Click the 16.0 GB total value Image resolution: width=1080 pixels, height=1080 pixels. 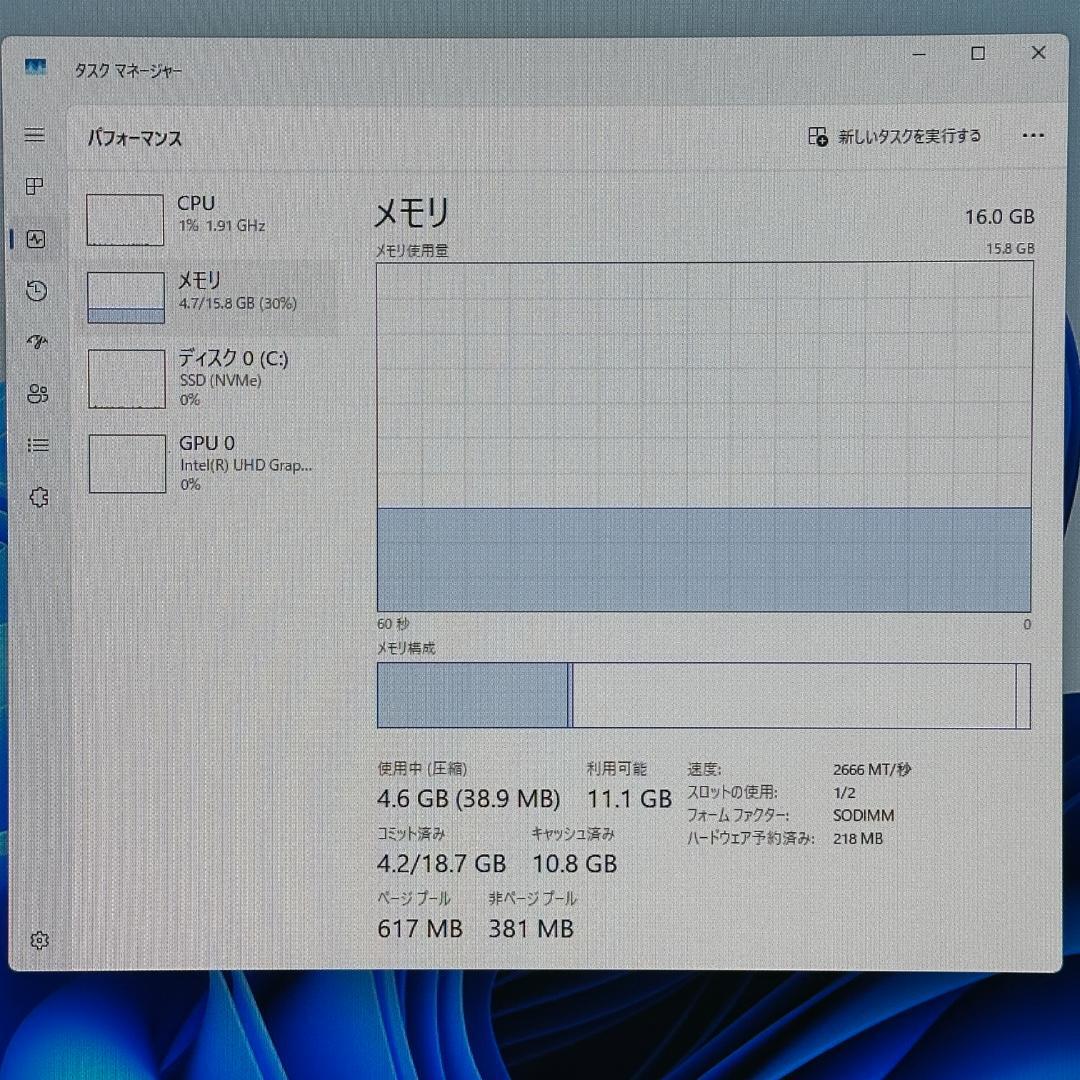999,217
